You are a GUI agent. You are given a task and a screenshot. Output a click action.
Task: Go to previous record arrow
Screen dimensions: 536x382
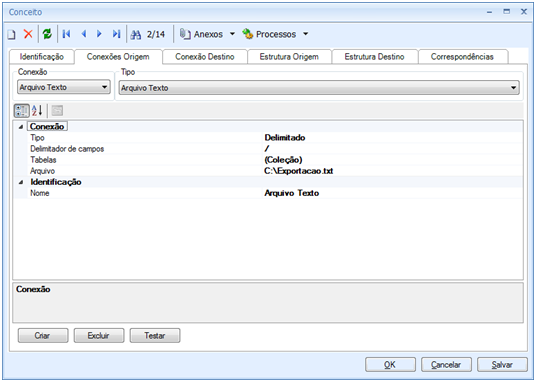84,34
